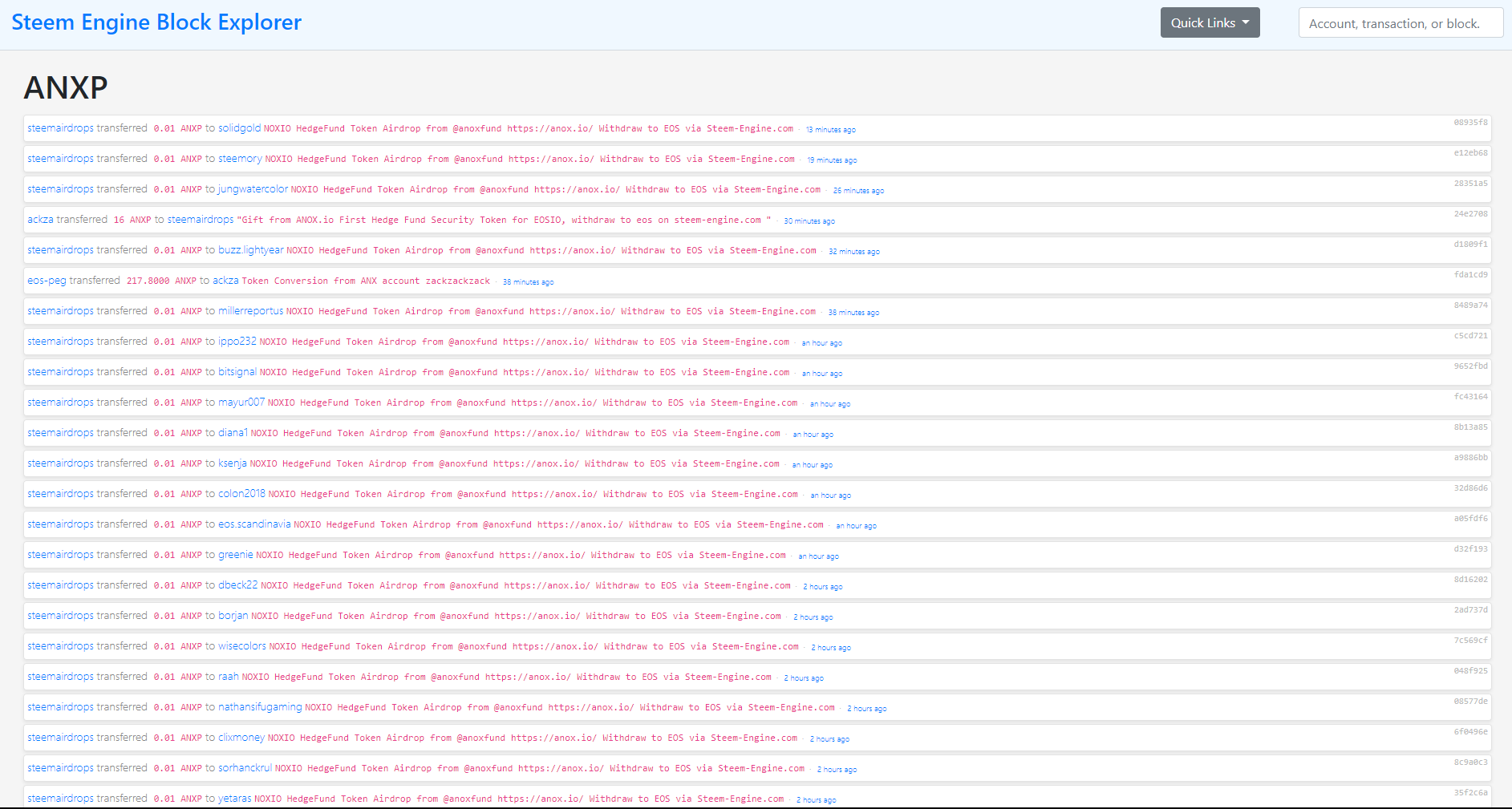Open the wisecolors account link

[241, 646]
